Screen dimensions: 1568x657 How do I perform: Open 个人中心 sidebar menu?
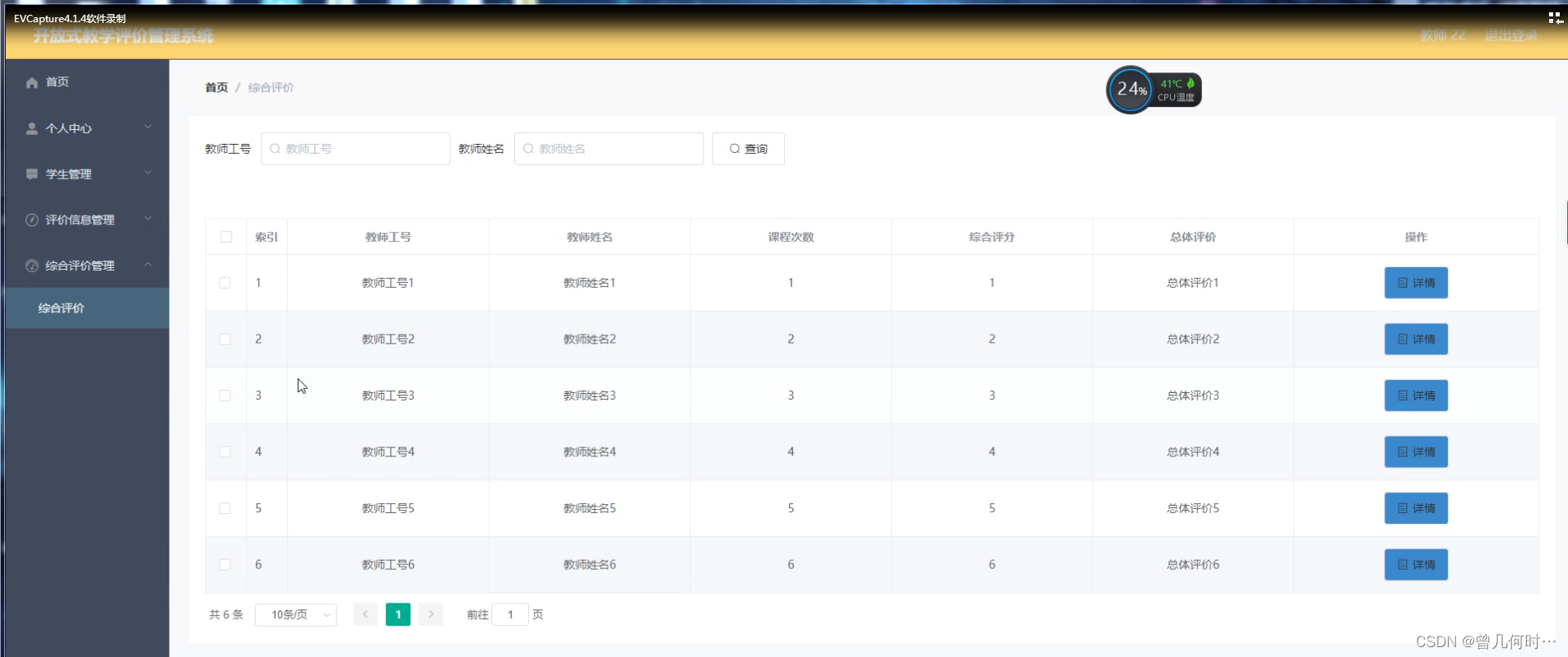click(87, 128)
